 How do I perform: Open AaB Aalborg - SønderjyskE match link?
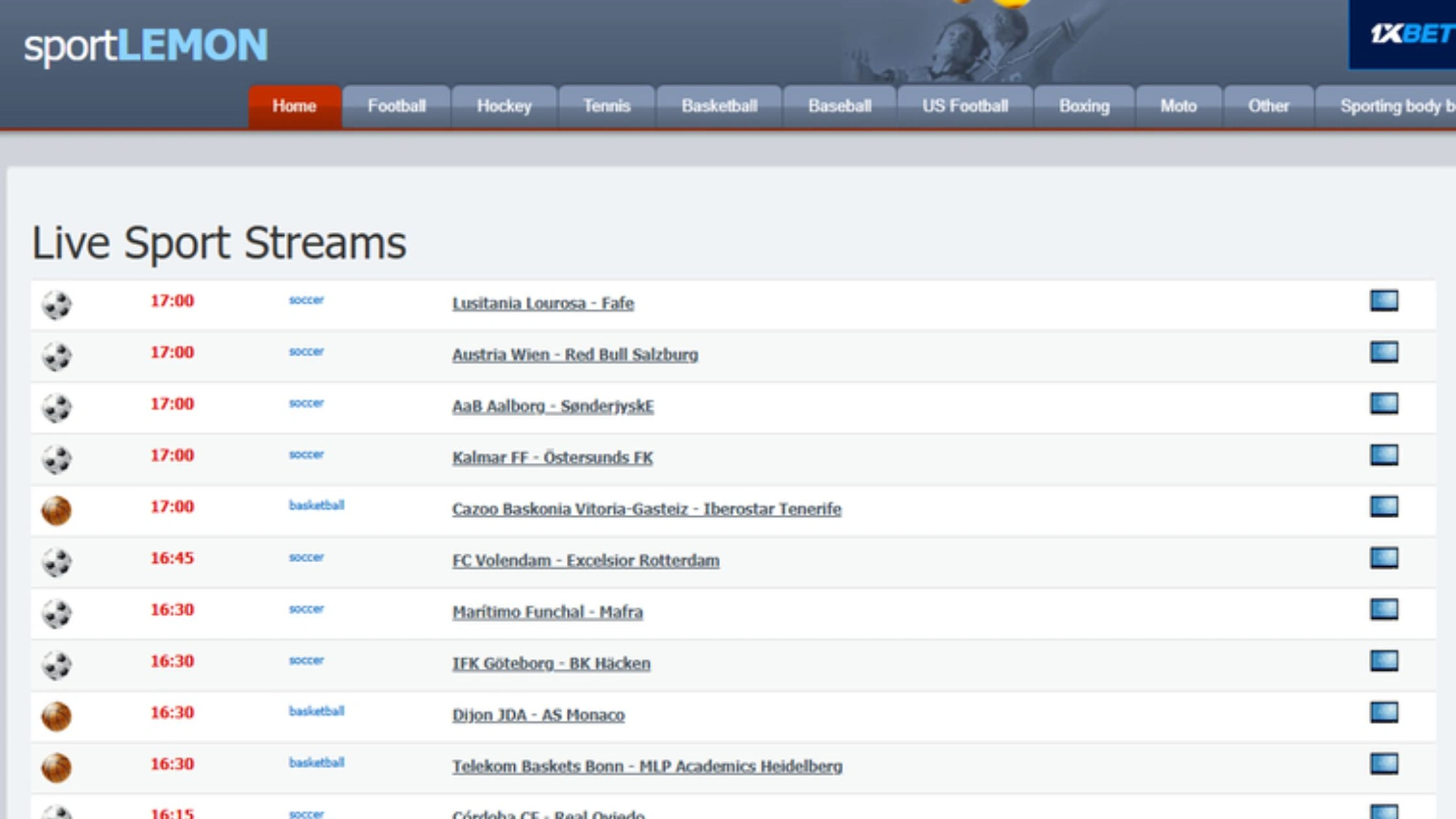(x=552, y=406)
